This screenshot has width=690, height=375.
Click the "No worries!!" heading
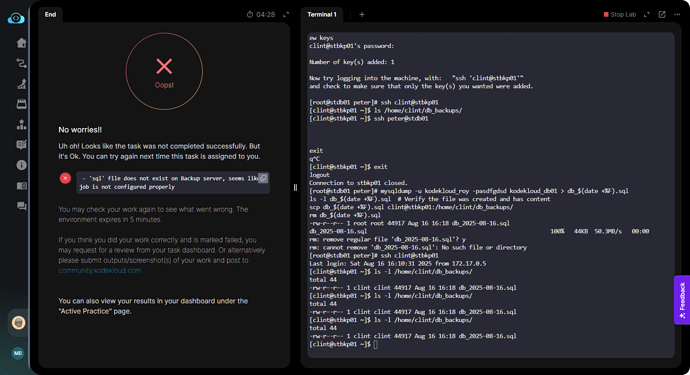click(x=80, y=130)
